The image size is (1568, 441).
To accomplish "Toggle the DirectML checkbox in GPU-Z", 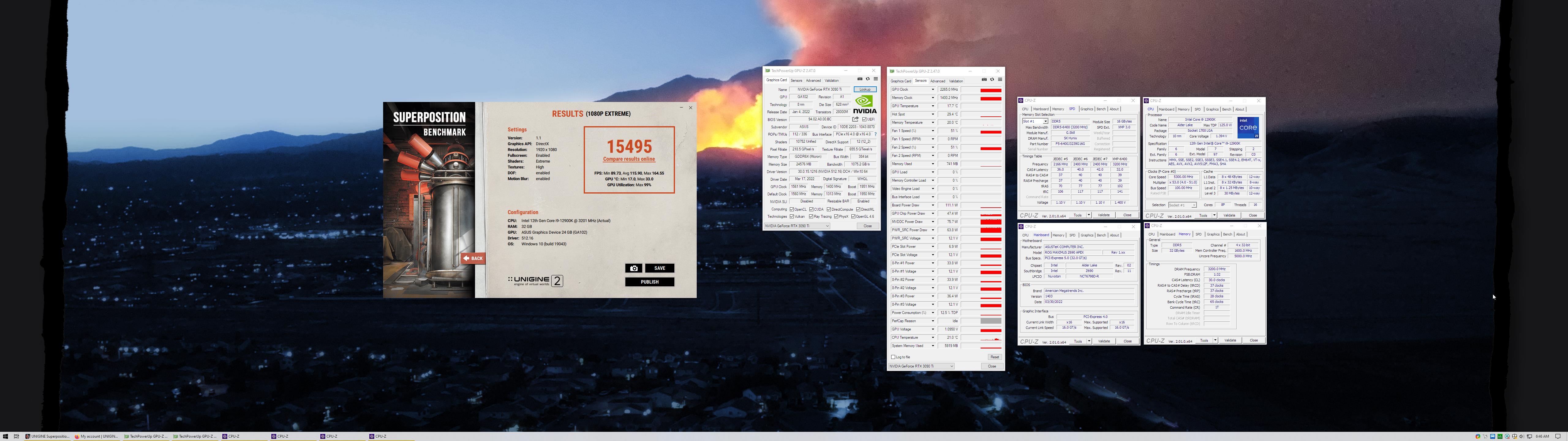I will pos(858,209).
